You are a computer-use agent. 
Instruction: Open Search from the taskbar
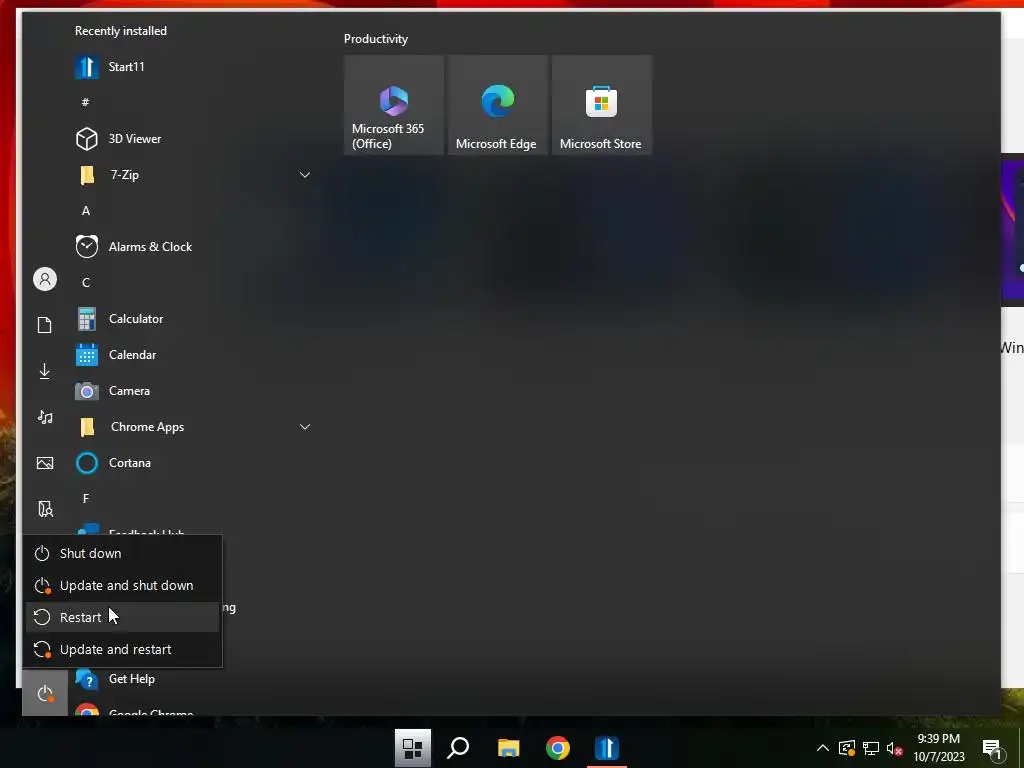coord(458,748)
